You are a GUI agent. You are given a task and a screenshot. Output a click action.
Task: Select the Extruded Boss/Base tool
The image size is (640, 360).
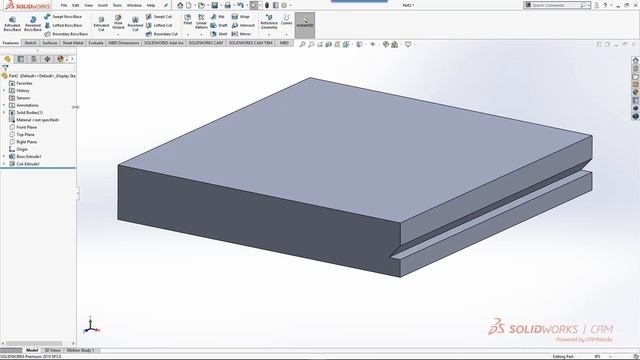tap(12, 24)
